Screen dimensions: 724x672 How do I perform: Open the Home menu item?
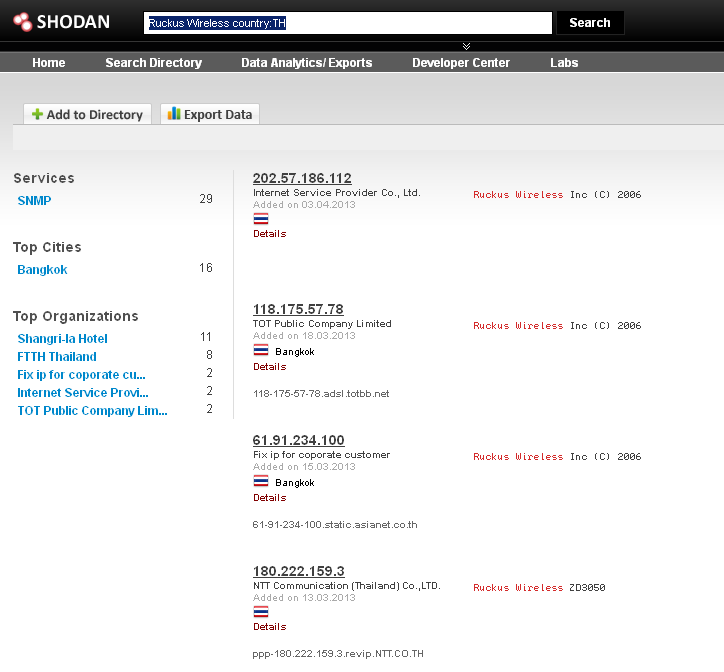coord(48,63)
